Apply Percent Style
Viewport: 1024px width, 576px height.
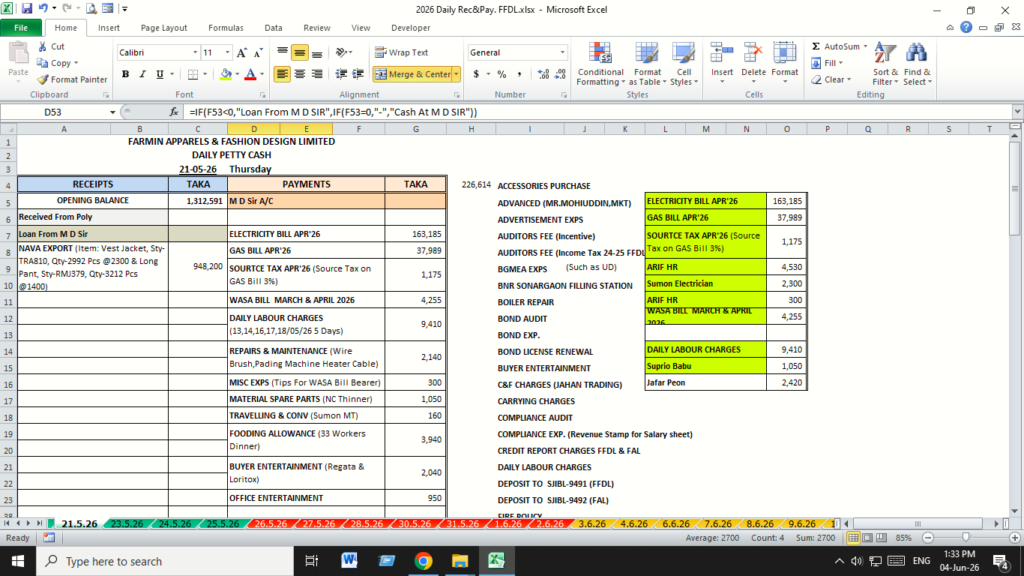tap(502, 74)
